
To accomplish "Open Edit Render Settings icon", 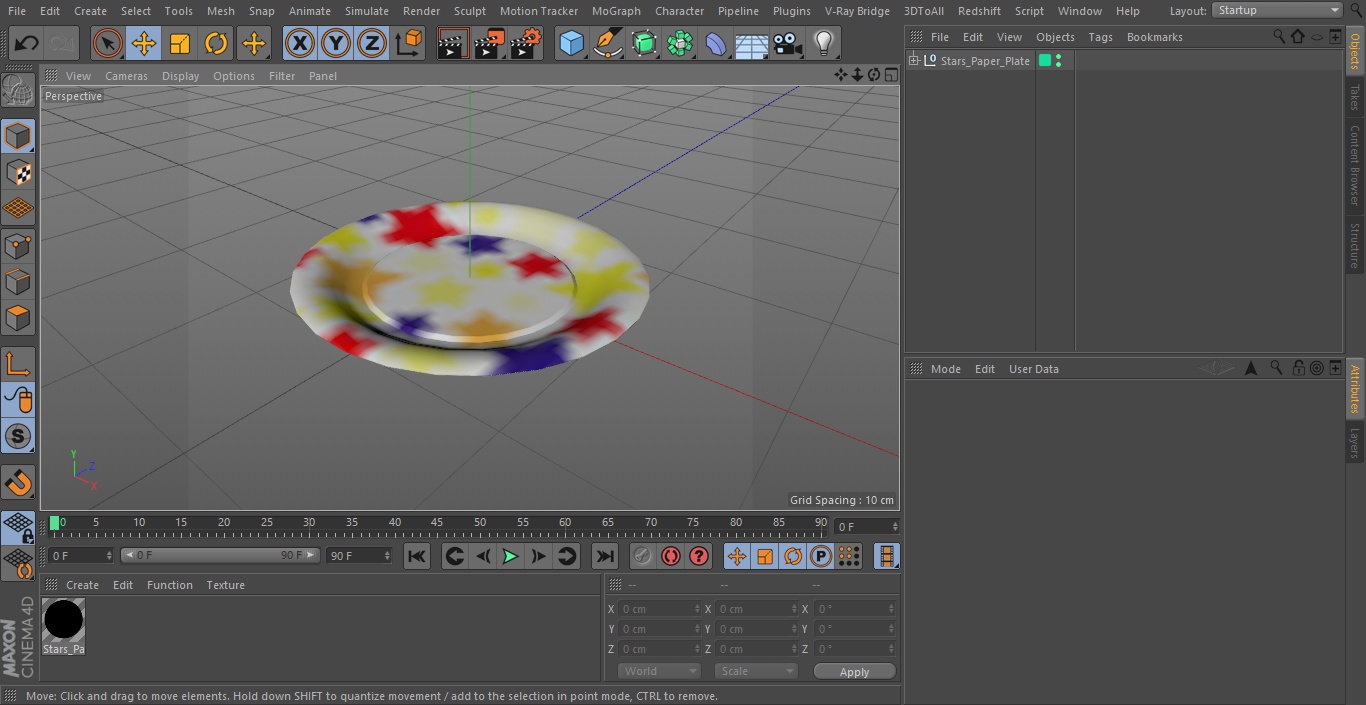I will pyautogui.click(x=526, y=43).
